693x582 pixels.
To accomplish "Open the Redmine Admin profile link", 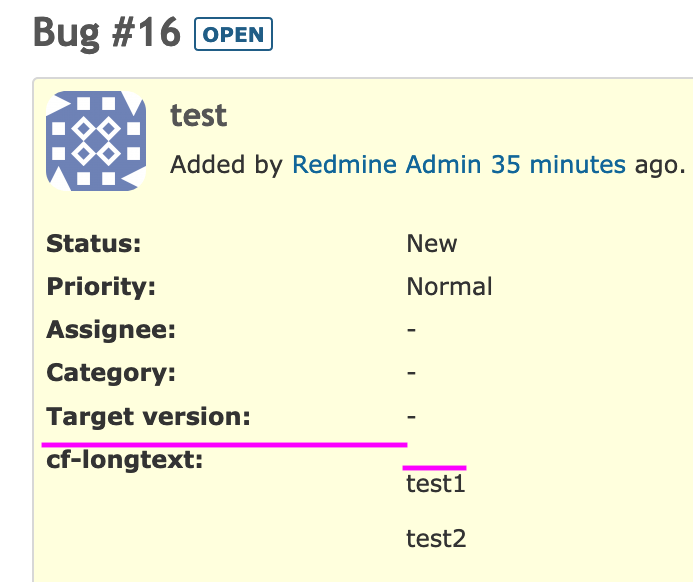I will (x=387, y=165).
